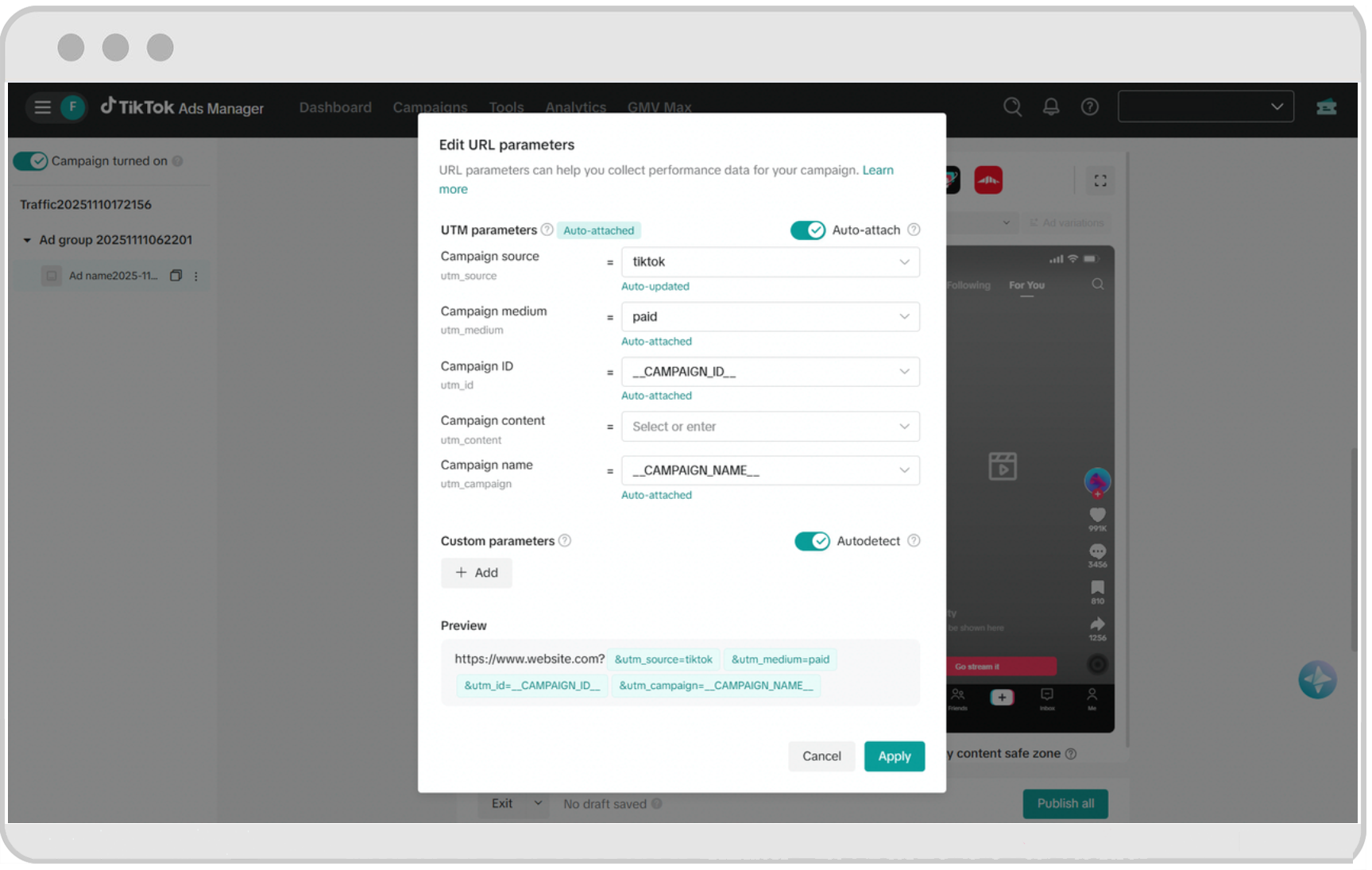This screenshot has width=1372, height=870.
Task: Toggle the Campaign turned on switch
Action: click(30, 160)
